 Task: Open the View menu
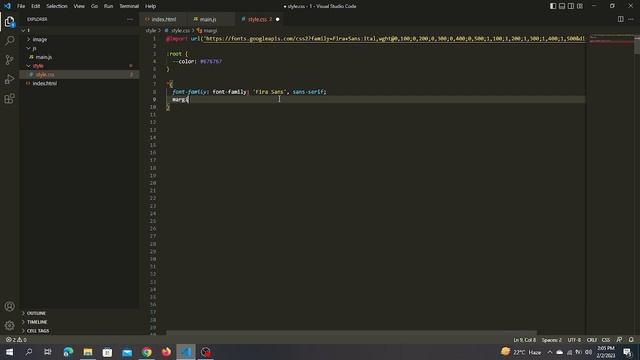pyautogui.click(x=79, y=6)
